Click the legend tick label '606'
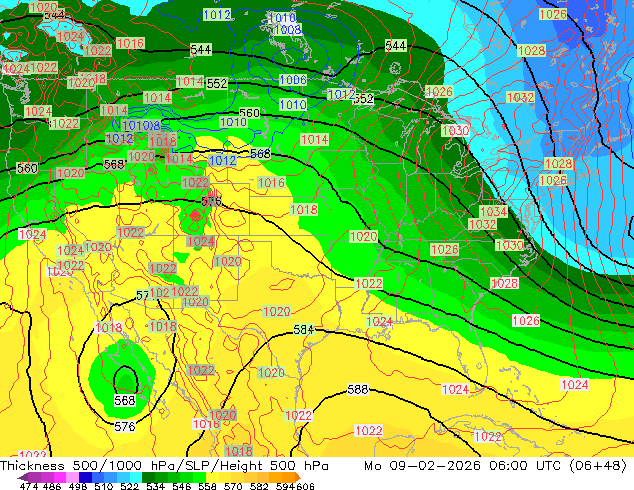Image resolution: width=634 pixels, height=490 pixels. click(304, 486)
